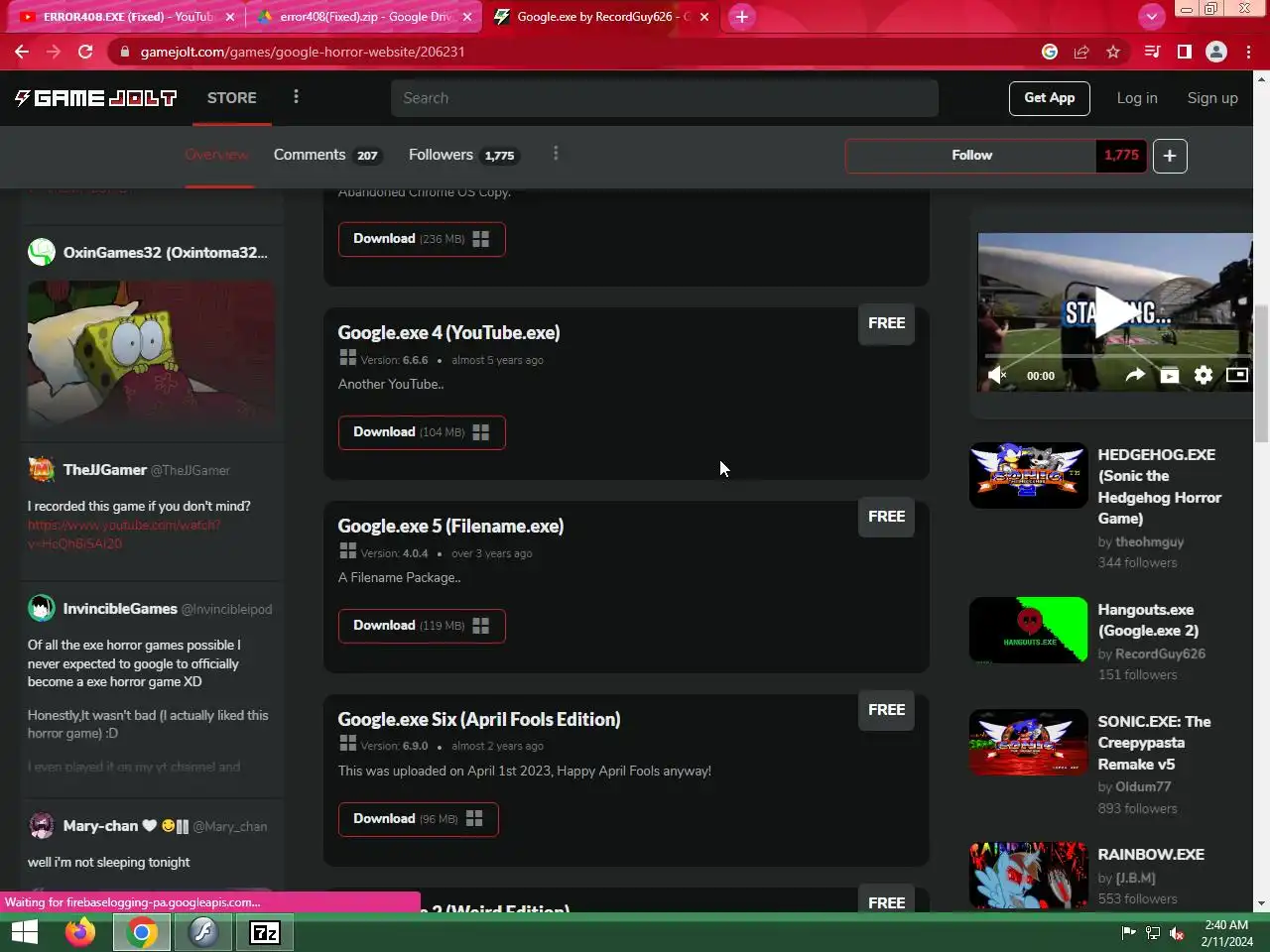The image size is (1270, 952).
Task: Switch to the Overview tab
Action: click(216, 155)
